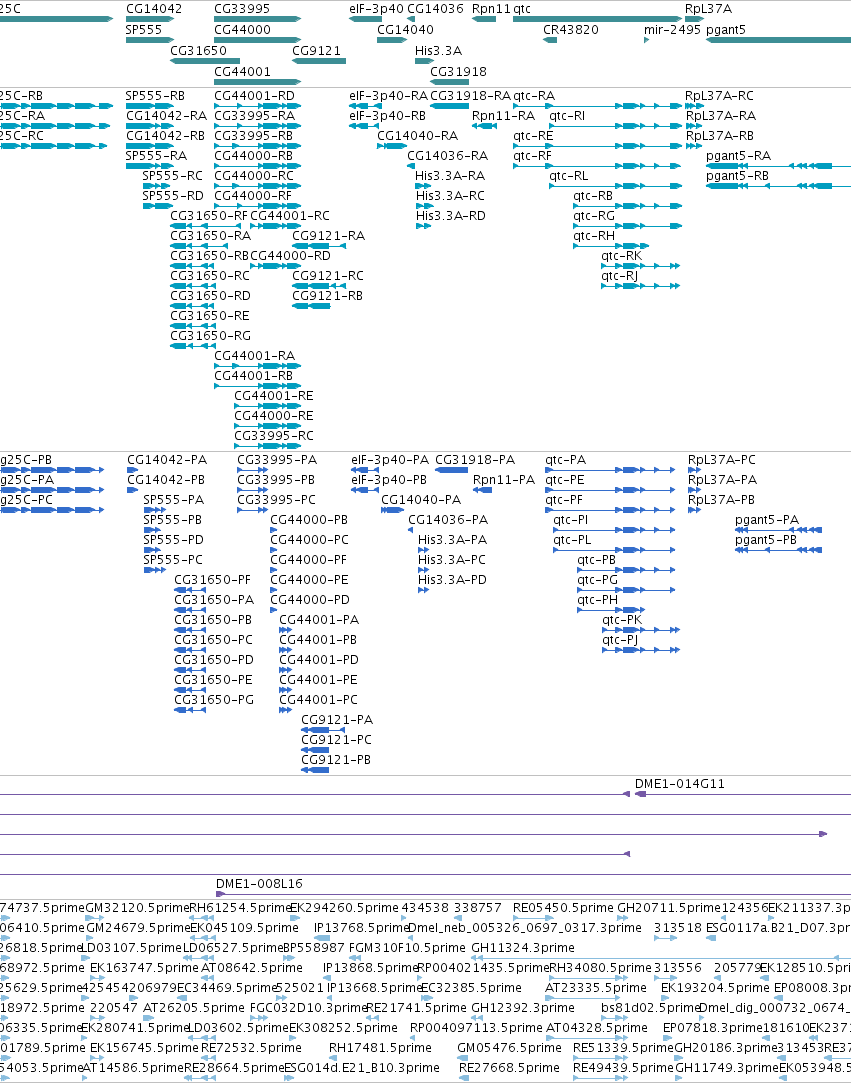Viewport: 851px width, 1083px height.
Task: Click EST RH61254.5prime
Action: click(x=240, y=908)
